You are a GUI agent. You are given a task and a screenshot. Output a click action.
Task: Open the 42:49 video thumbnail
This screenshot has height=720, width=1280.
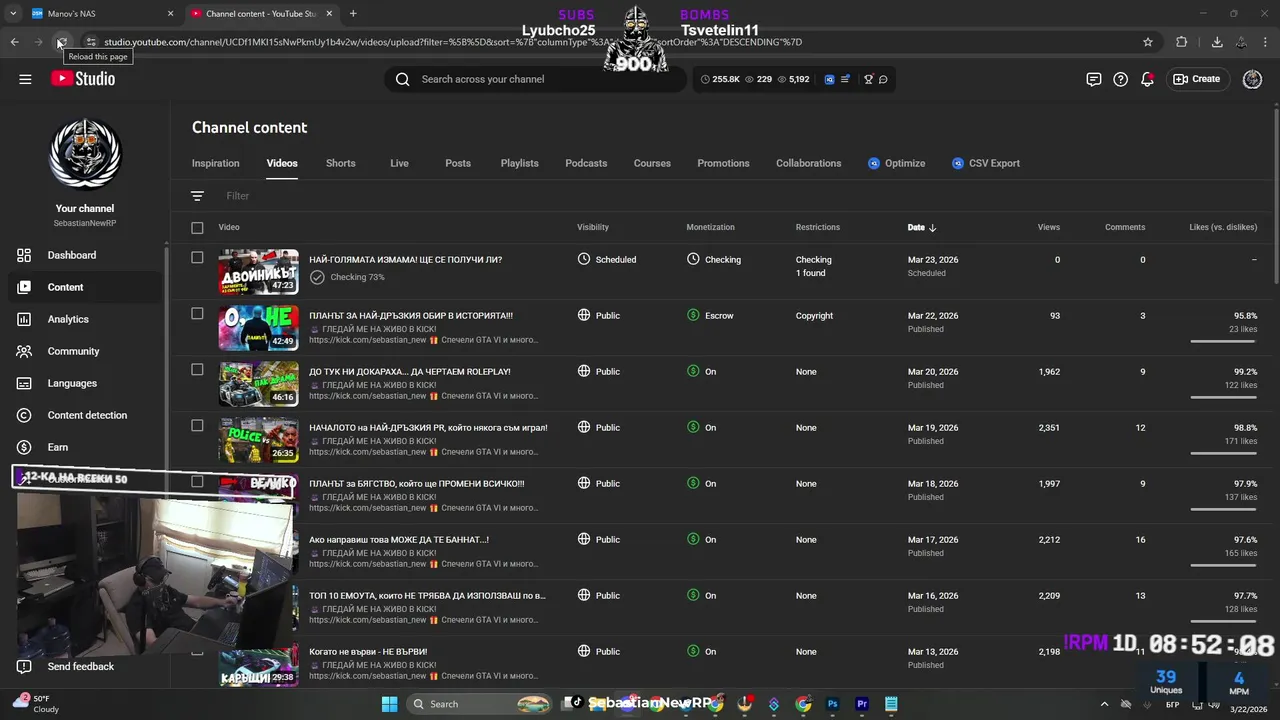pos(258,328)
